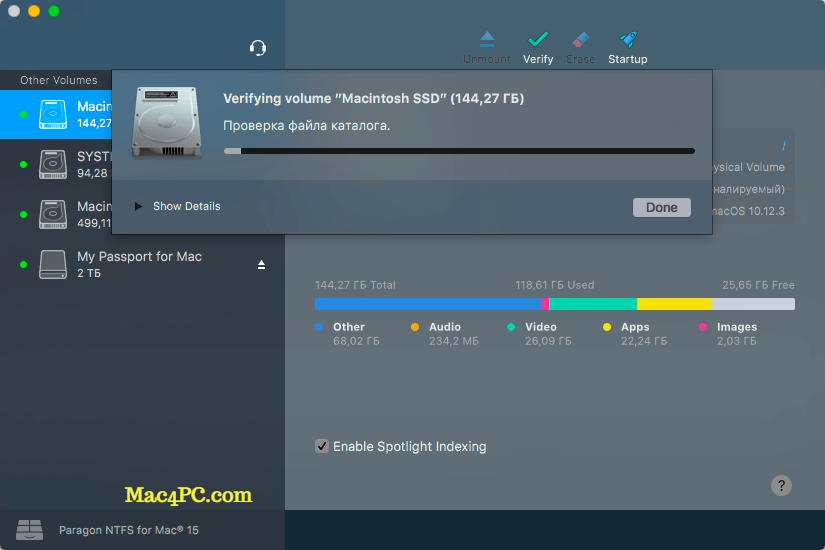Click the orange Audio legend dot

(415, 327)
